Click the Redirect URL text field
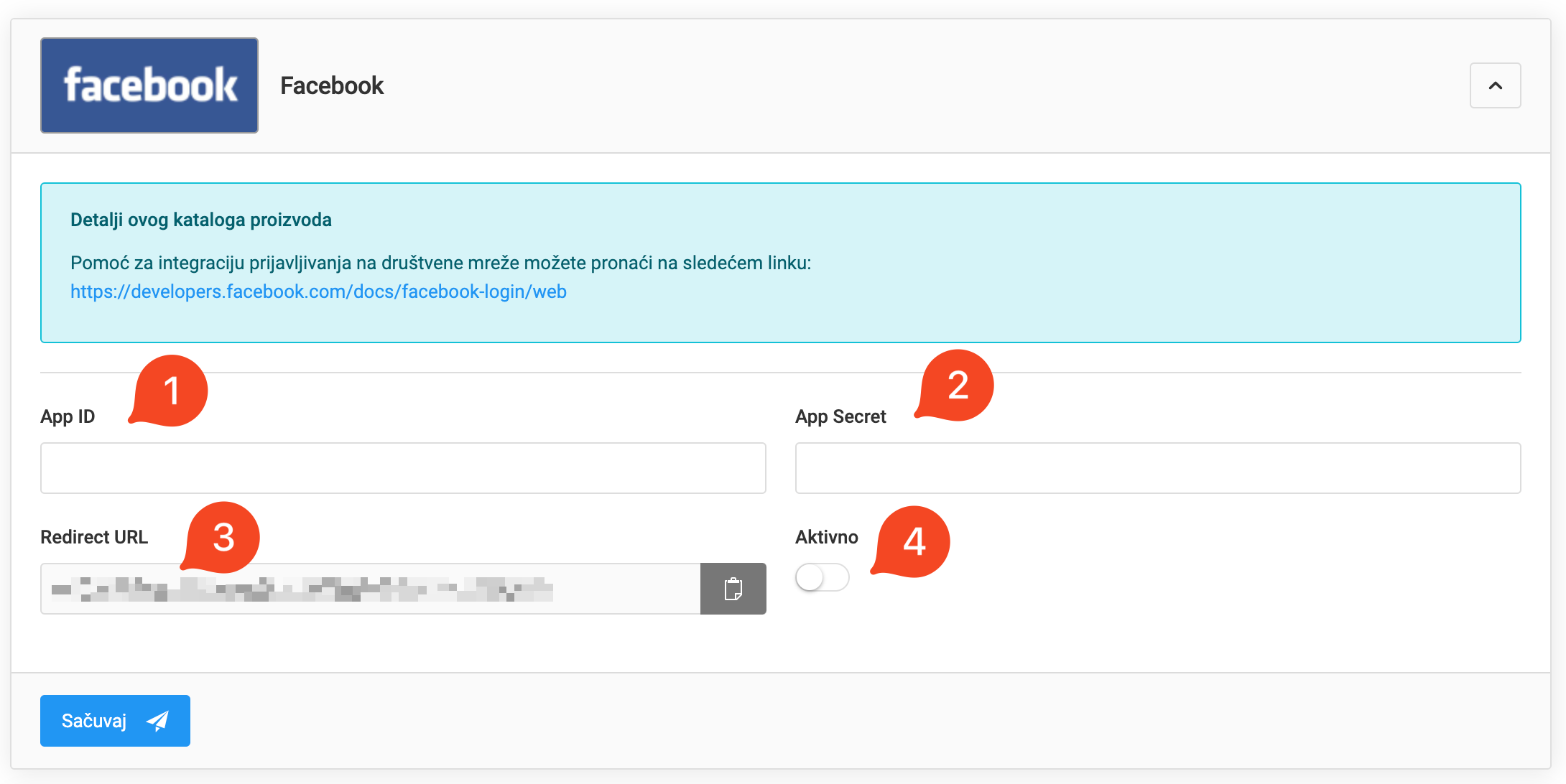This screenshot has width=1566, height=784. pyautogui.click(x=370, y=589)
